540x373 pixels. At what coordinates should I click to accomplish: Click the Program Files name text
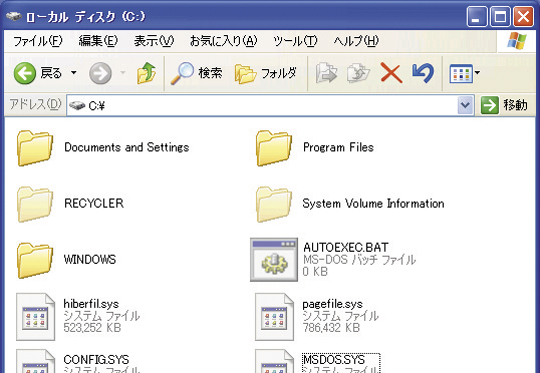click(338, 147)
